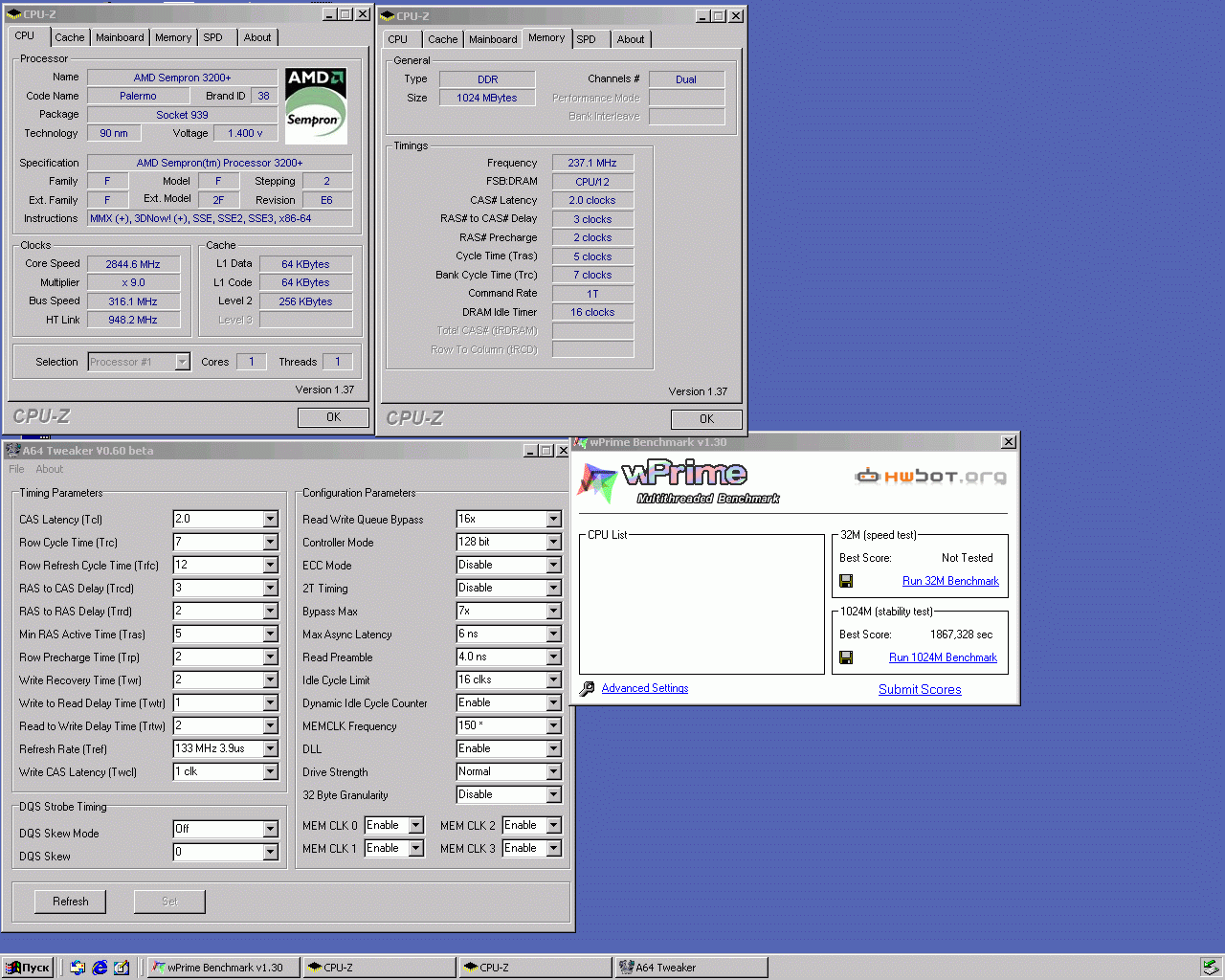Open the Start menu (Пуск)
Image resolution: width=1225 pixels, height=980 pixels.
pos(28,968)
